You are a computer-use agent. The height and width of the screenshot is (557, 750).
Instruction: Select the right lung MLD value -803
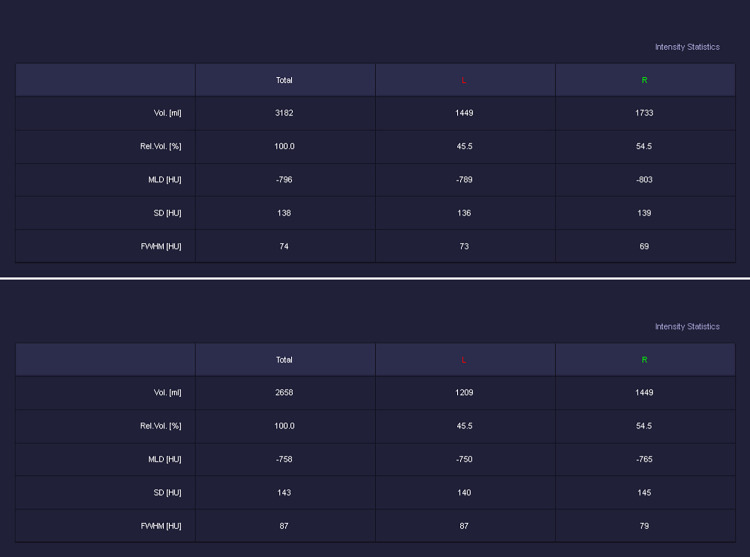(644, 180)
